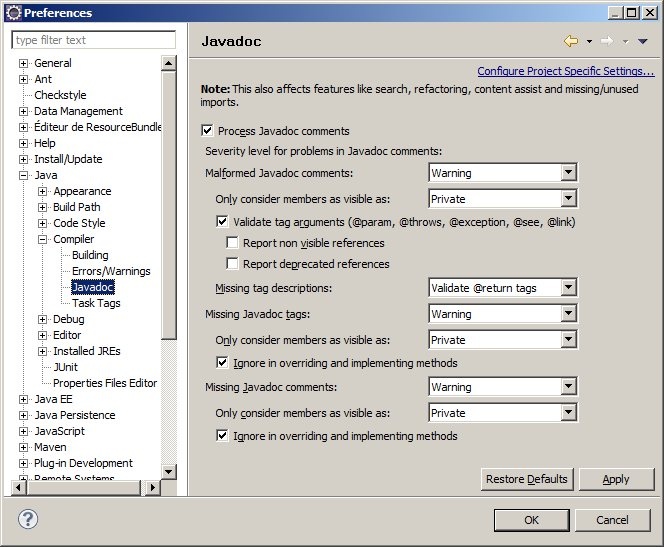This screenshot has height=547, width=664.
Task: Open the preferences page view menu arrow
Action: 643,41
